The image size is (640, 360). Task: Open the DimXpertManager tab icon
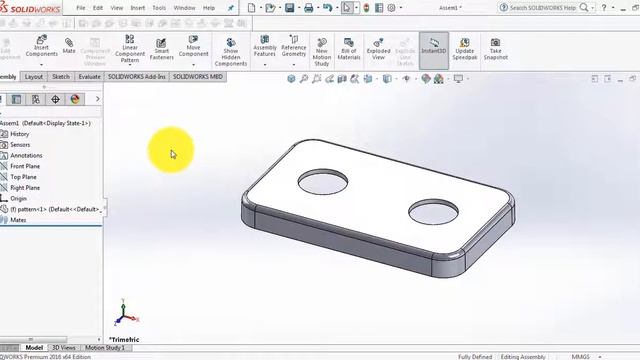coord(56,99)
